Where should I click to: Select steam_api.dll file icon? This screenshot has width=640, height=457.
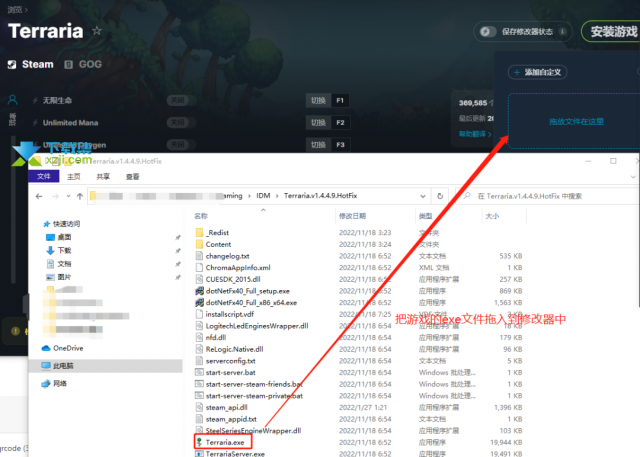[199, 407]
